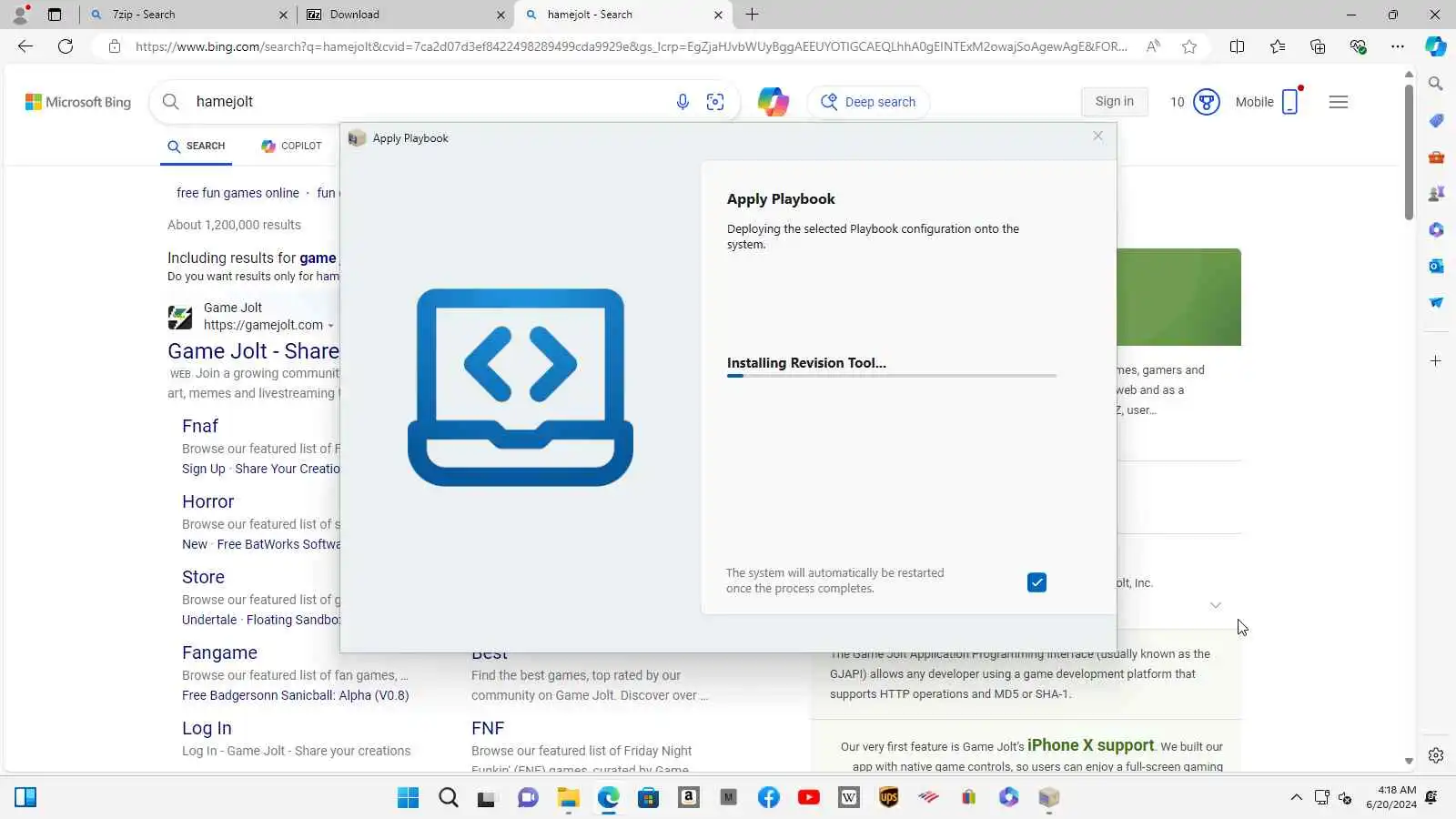Open Bing visual search camera icon
Image resolution: width=1456 pixels, height=819 pixels.
tap(715, 102)
